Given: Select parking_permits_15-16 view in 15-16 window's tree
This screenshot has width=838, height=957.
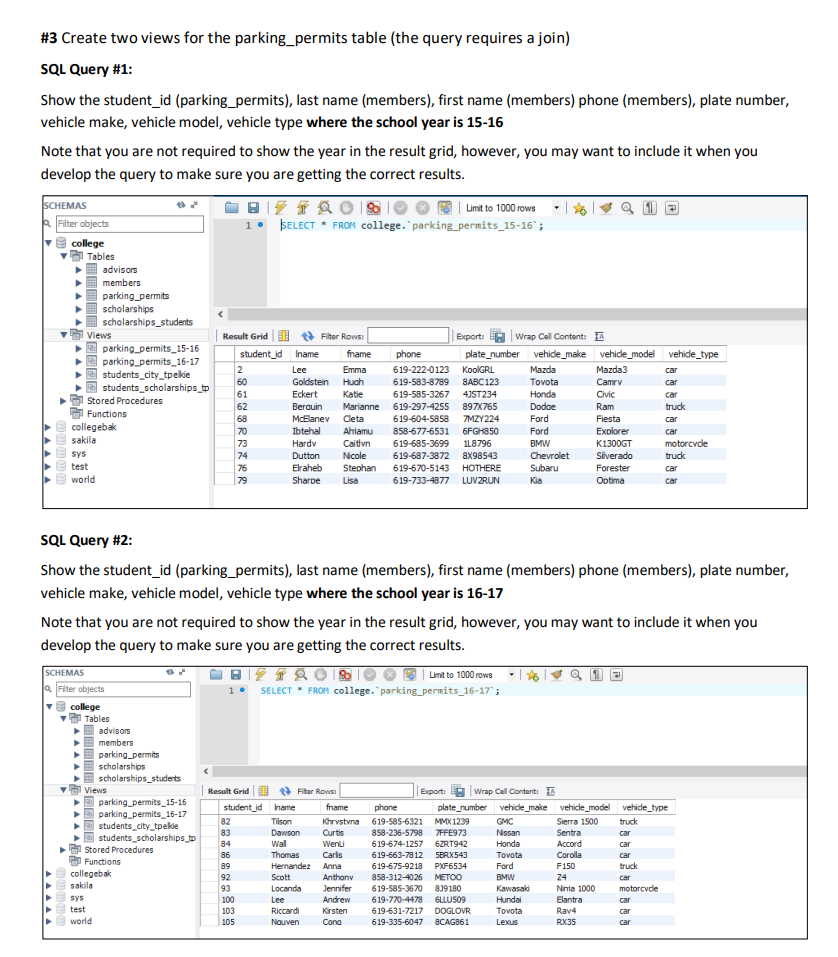Looking at the screenshot, I should 150,348.
